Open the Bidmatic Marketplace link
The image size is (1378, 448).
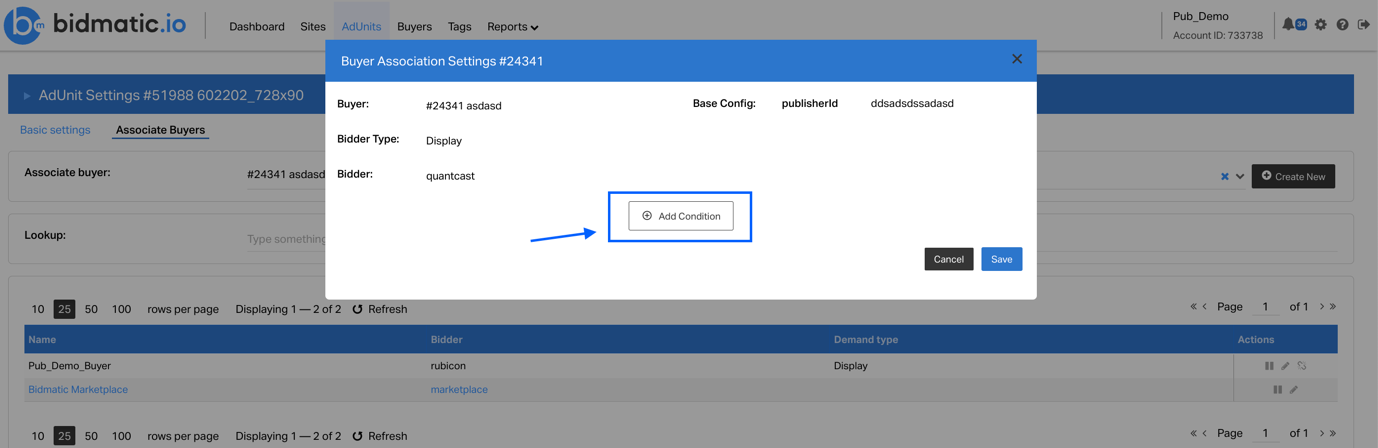(78, 390)
